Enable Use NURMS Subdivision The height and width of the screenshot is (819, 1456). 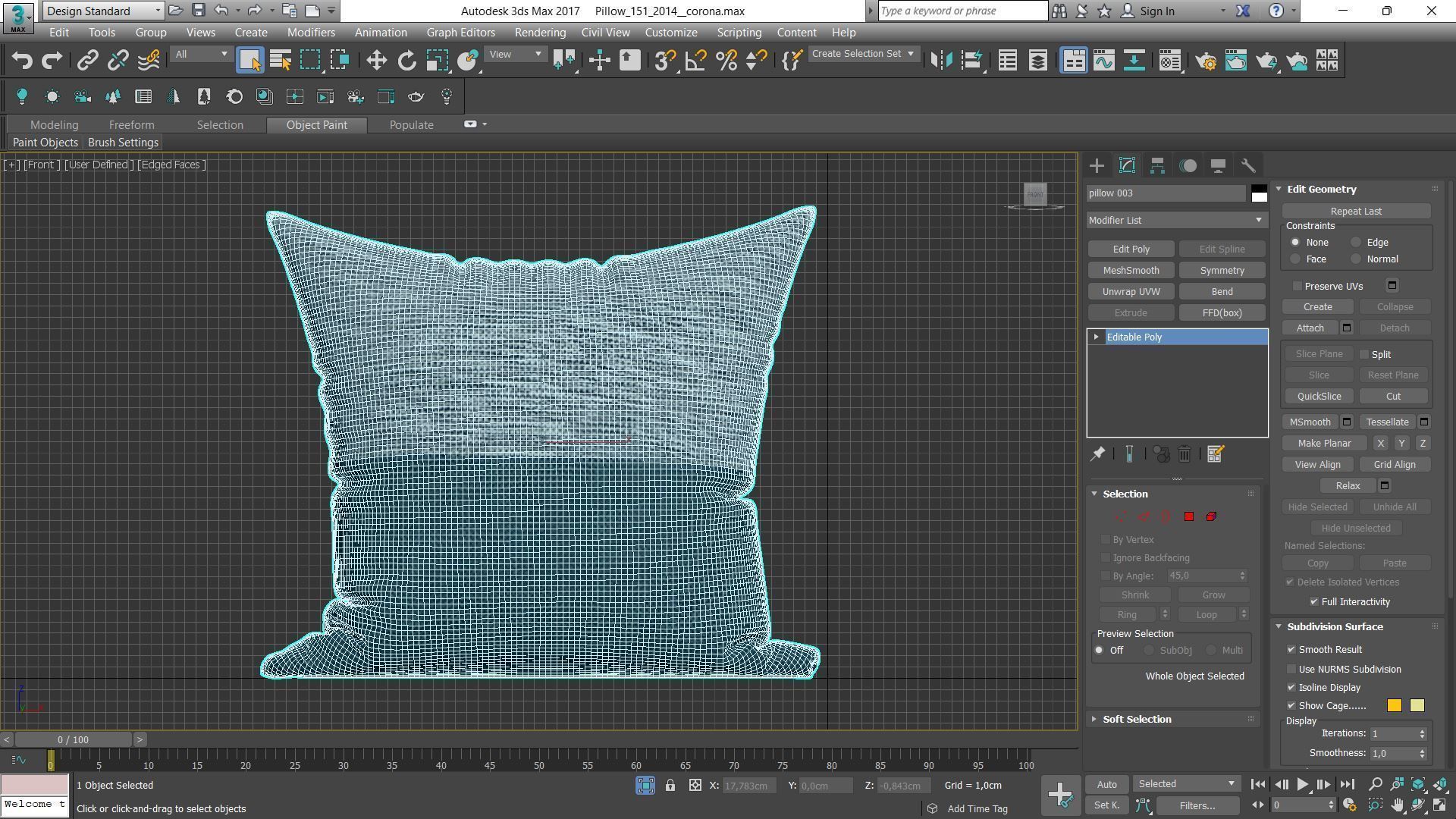[1291, 670]
